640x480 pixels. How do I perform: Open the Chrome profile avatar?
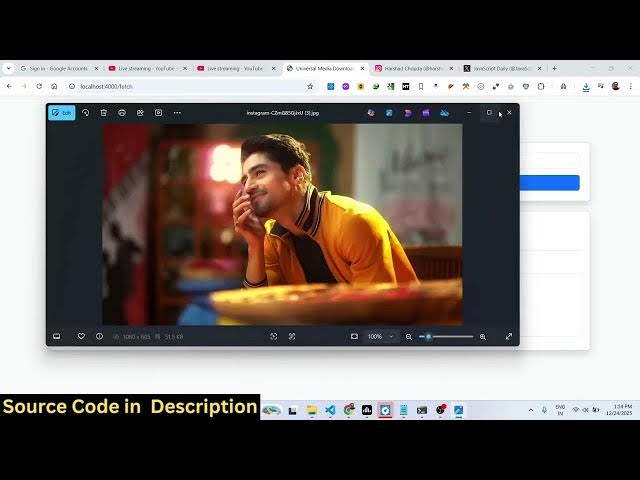(616, 86)
